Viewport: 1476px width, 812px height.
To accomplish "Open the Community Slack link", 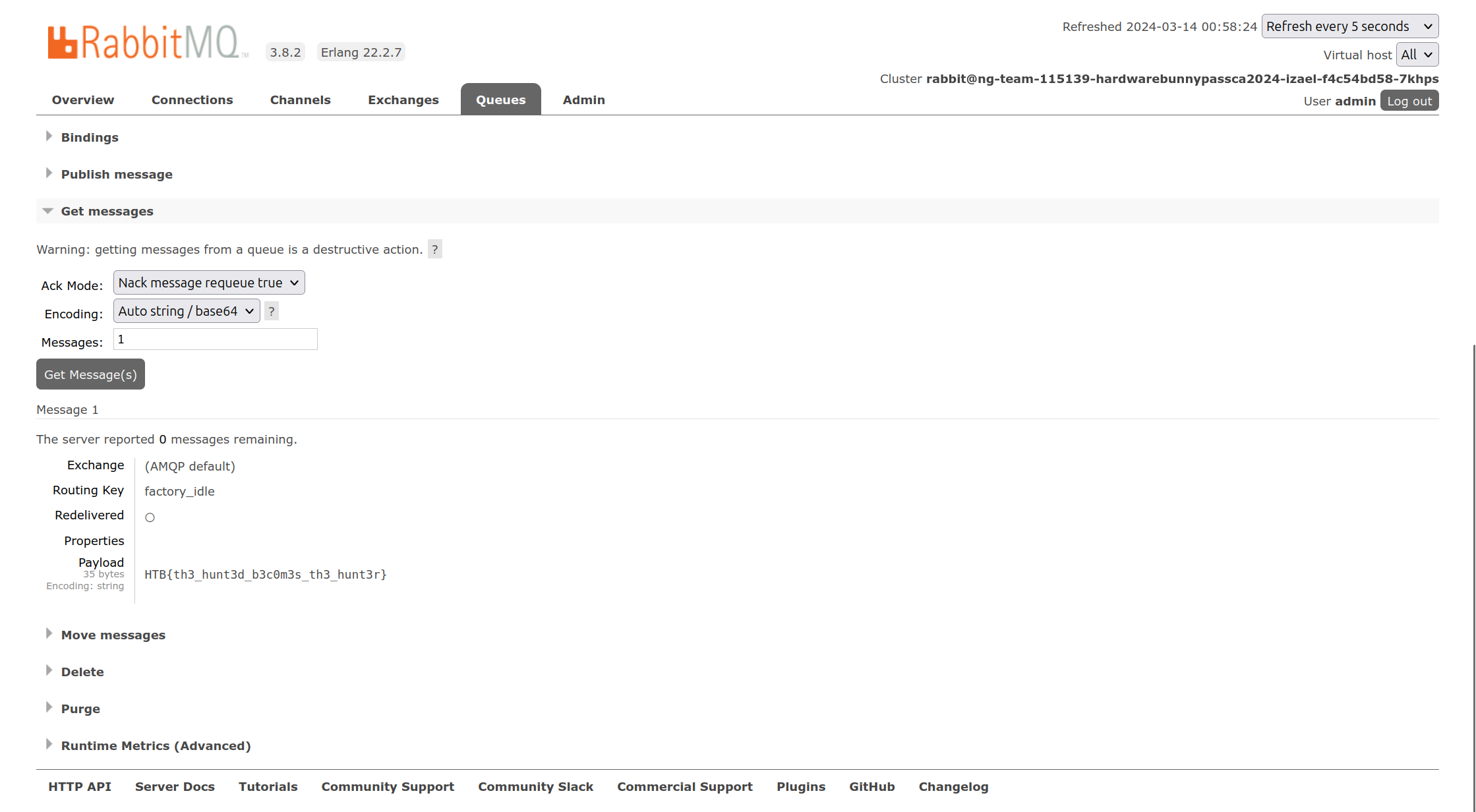I will tap(536, 786).
